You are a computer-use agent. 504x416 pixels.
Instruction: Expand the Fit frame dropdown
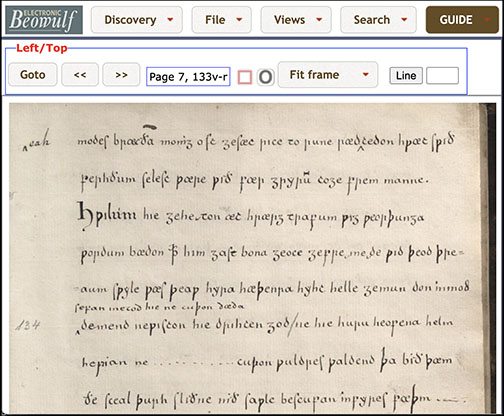point(328,75)
